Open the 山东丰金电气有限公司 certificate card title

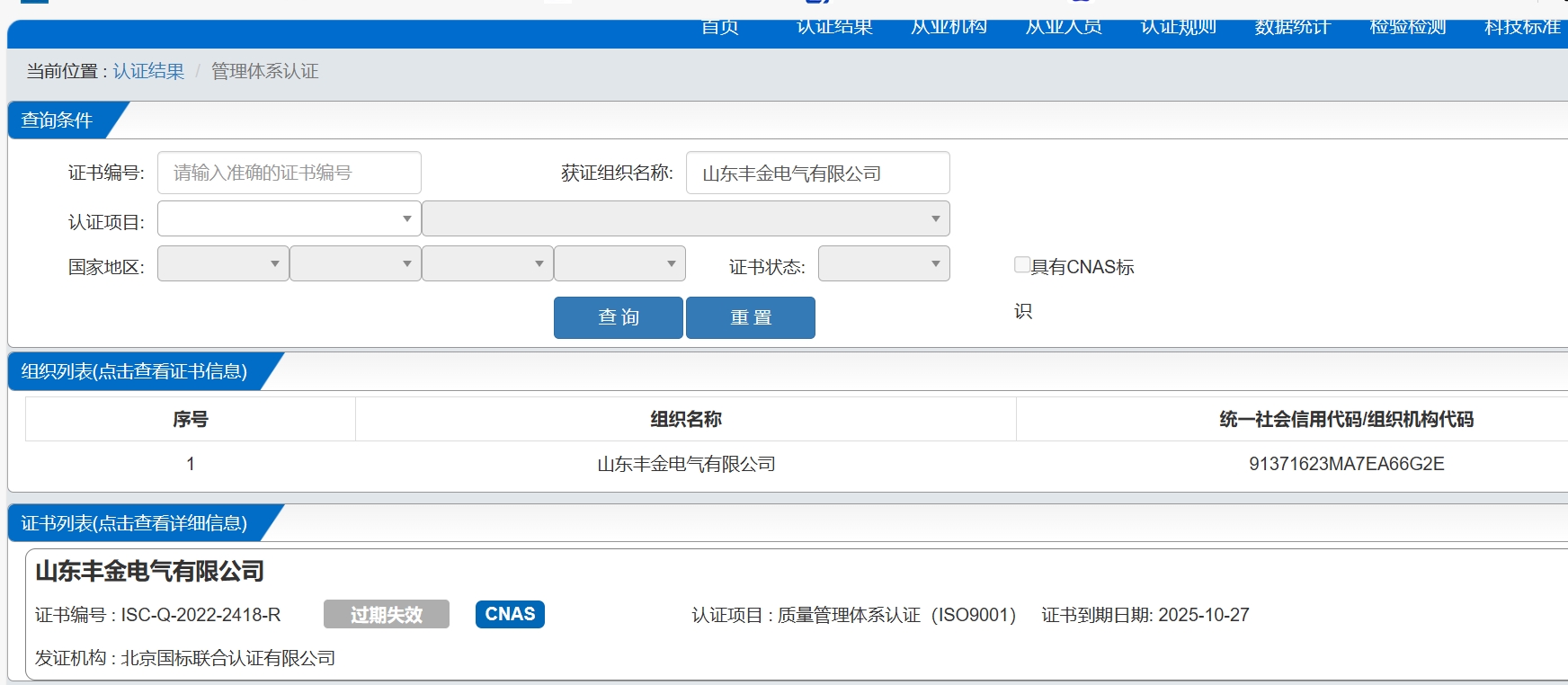tap(149, 571)
